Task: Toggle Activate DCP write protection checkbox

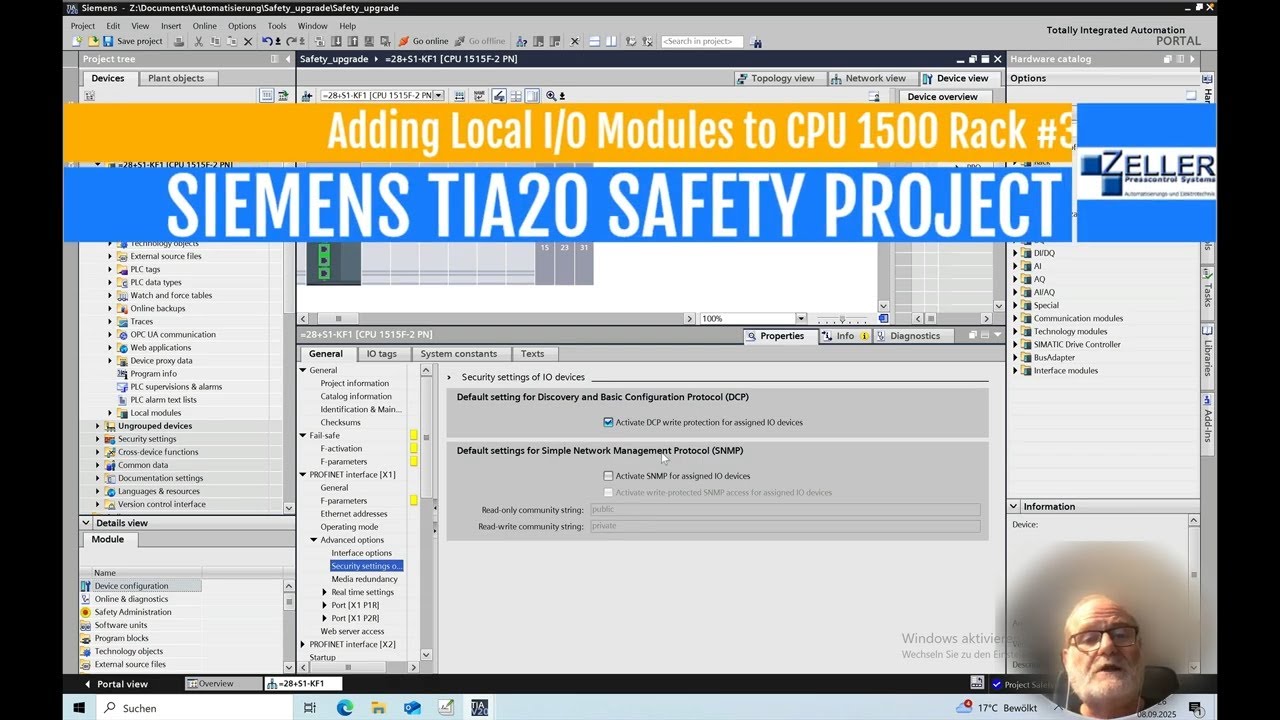Action: pos(608,422)
